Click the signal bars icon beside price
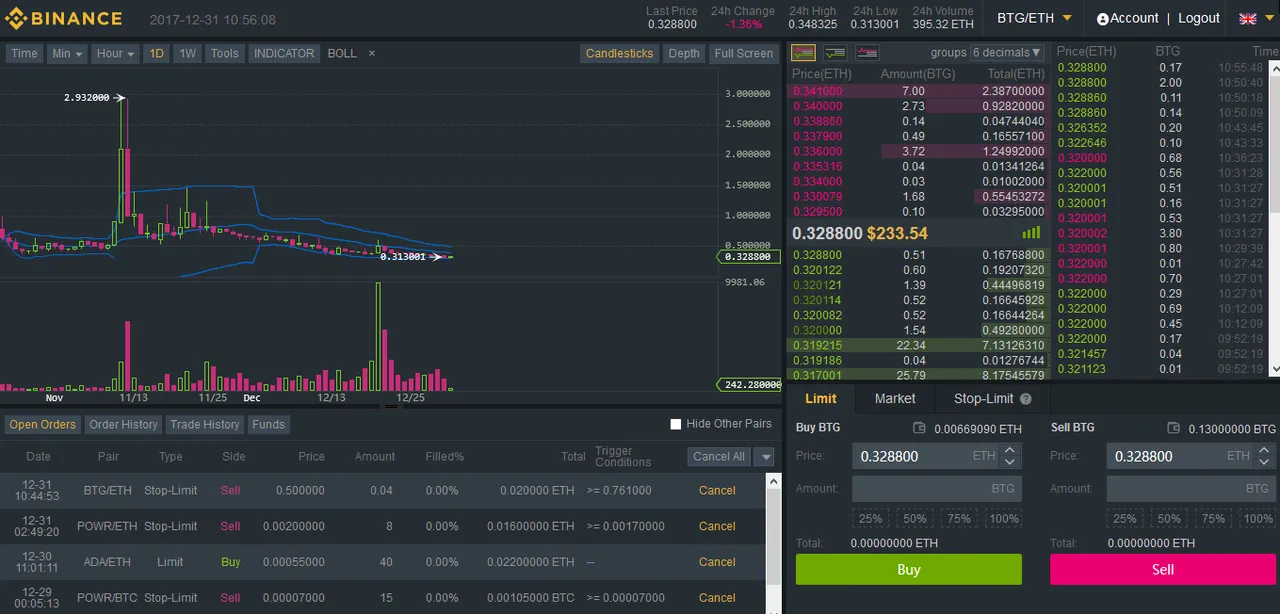 (1030, 232)
